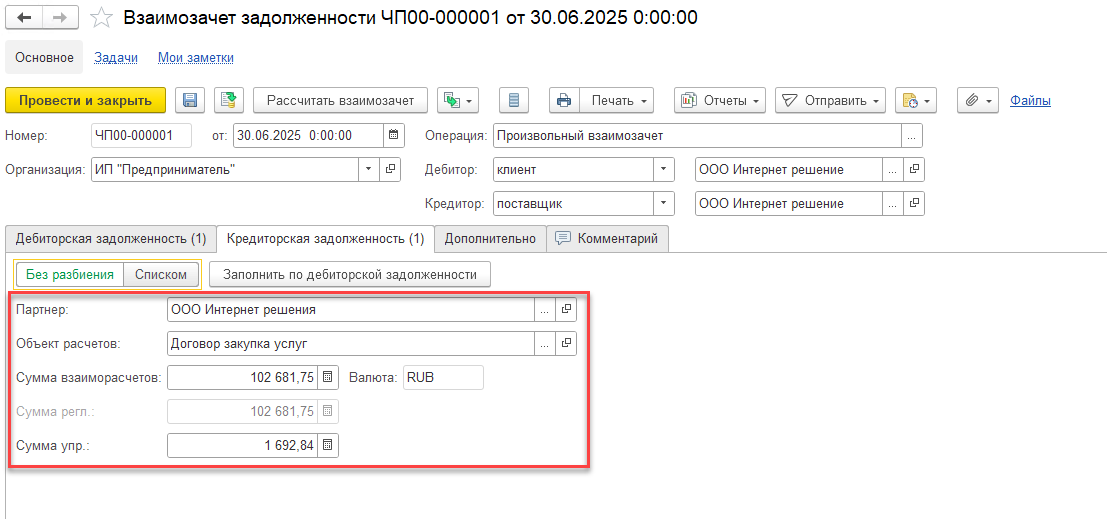Click the Объект расчетов input field
Screen dimensions: 1107x519
coord(351,344)
